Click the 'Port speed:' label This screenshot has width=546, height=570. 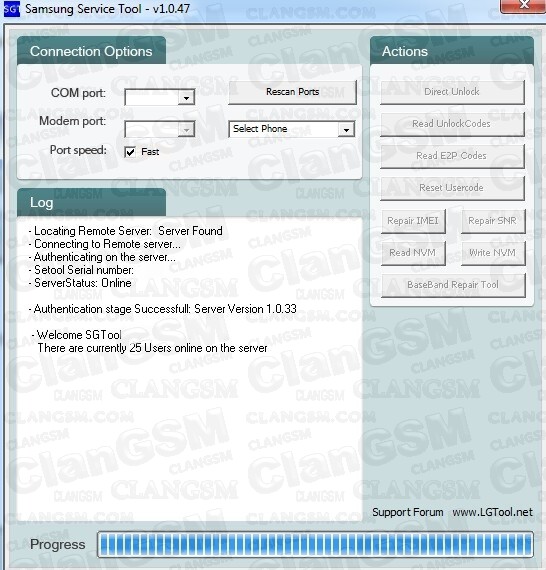click(x=78, y=150)
